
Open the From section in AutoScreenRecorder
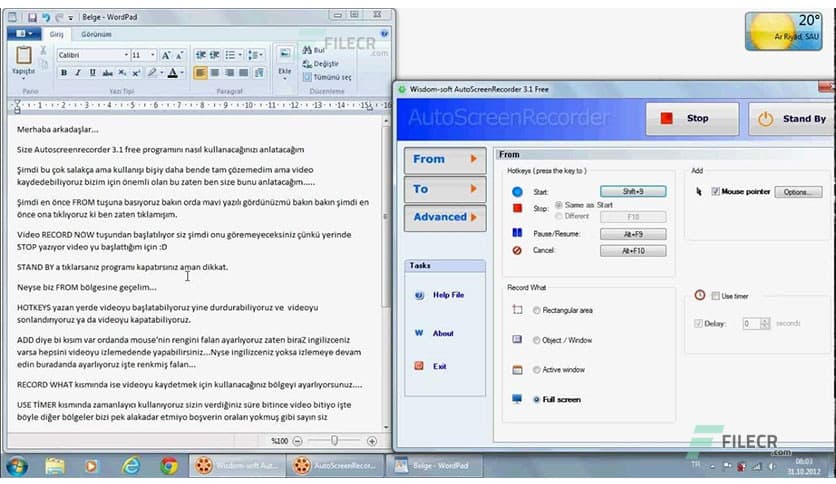coord(445,159)
